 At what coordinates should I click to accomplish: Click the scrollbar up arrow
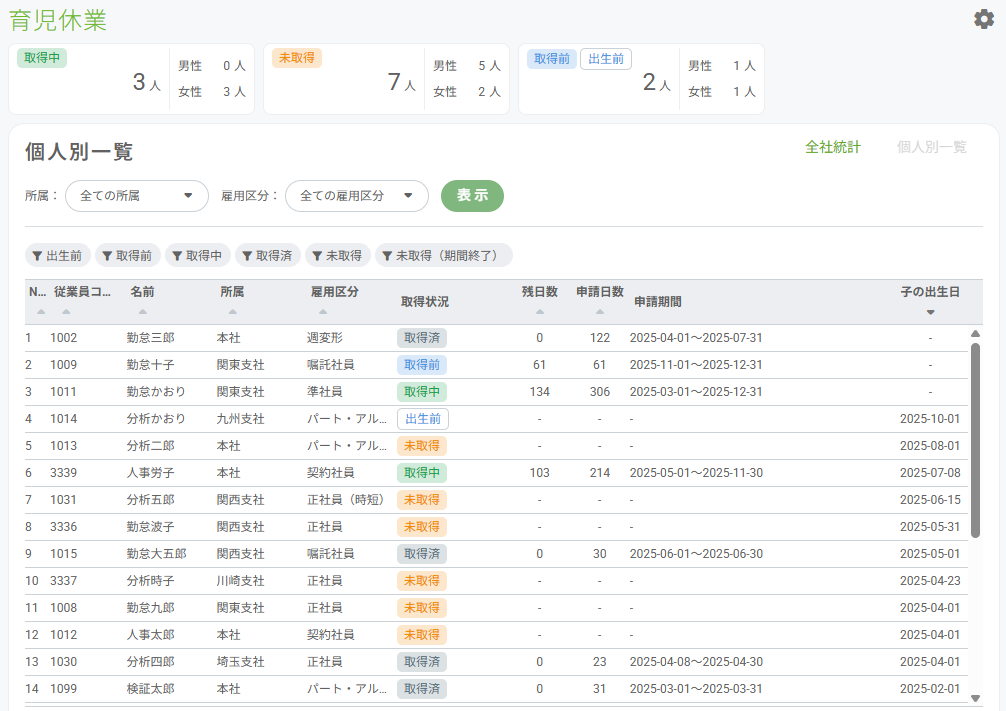point(975,334)
